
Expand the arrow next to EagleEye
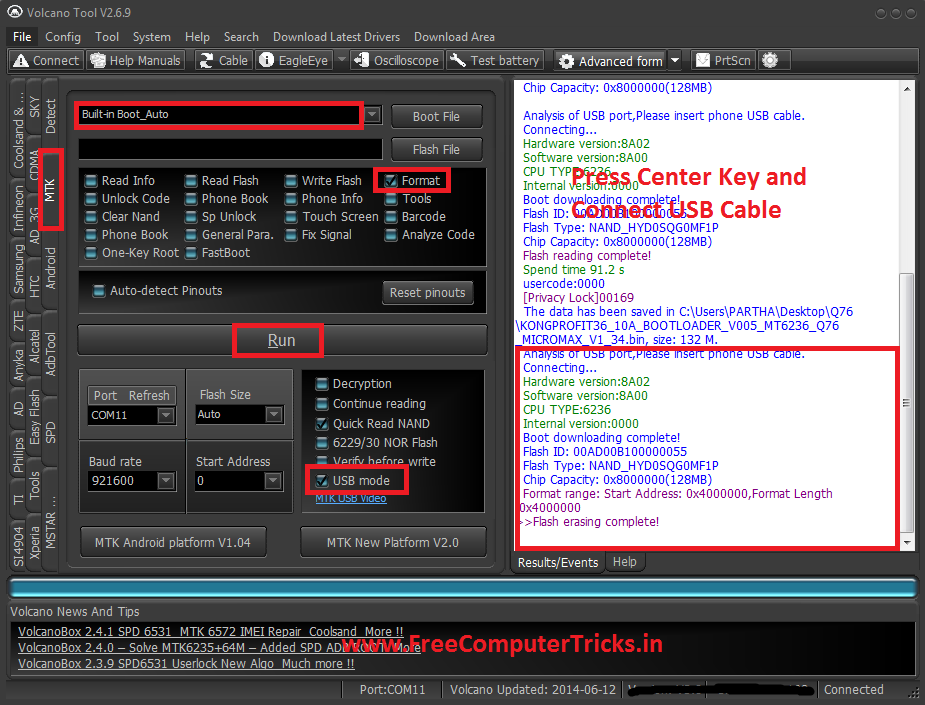342,60
